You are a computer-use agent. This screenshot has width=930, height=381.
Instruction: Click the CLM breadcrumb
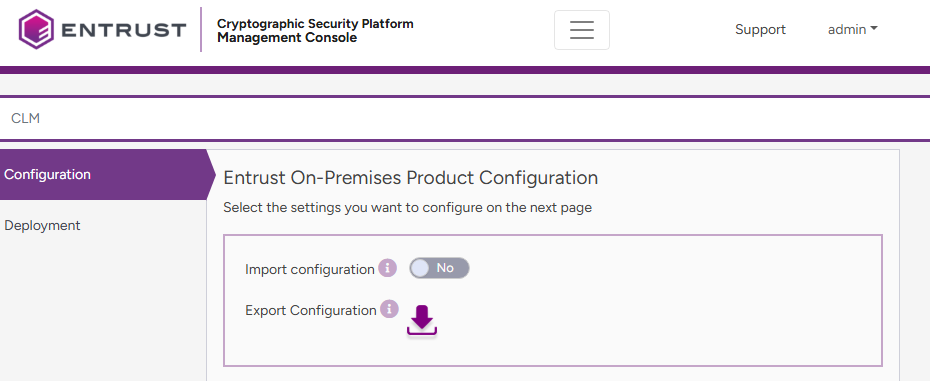click(26, 118)
